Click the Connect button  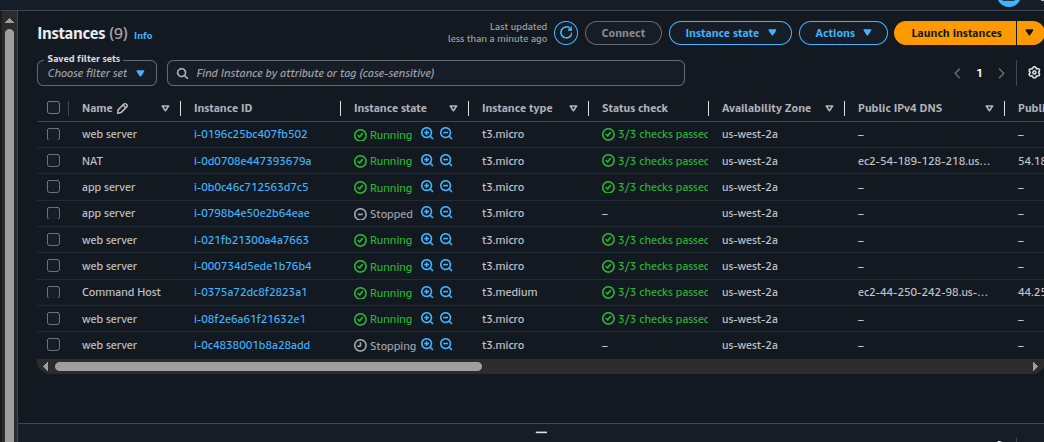[623, 33]
